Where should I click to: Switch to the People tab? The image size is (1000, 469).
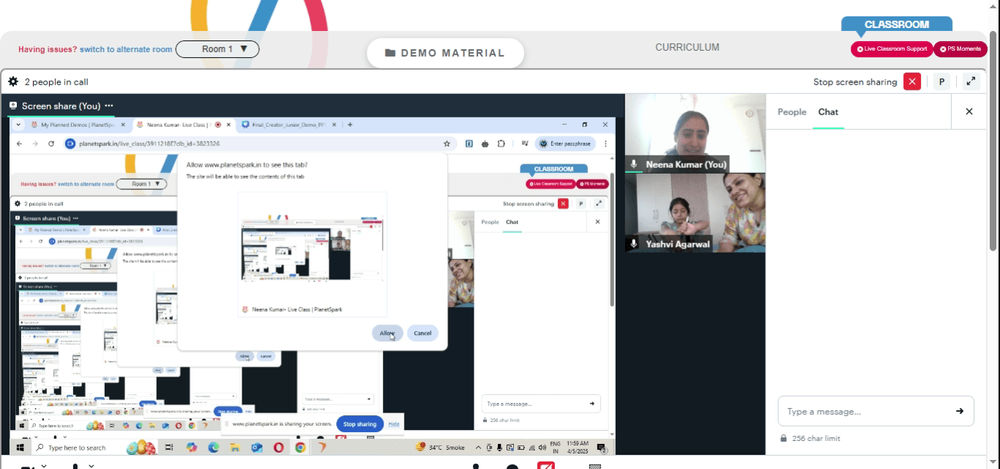tap(791, 112)
